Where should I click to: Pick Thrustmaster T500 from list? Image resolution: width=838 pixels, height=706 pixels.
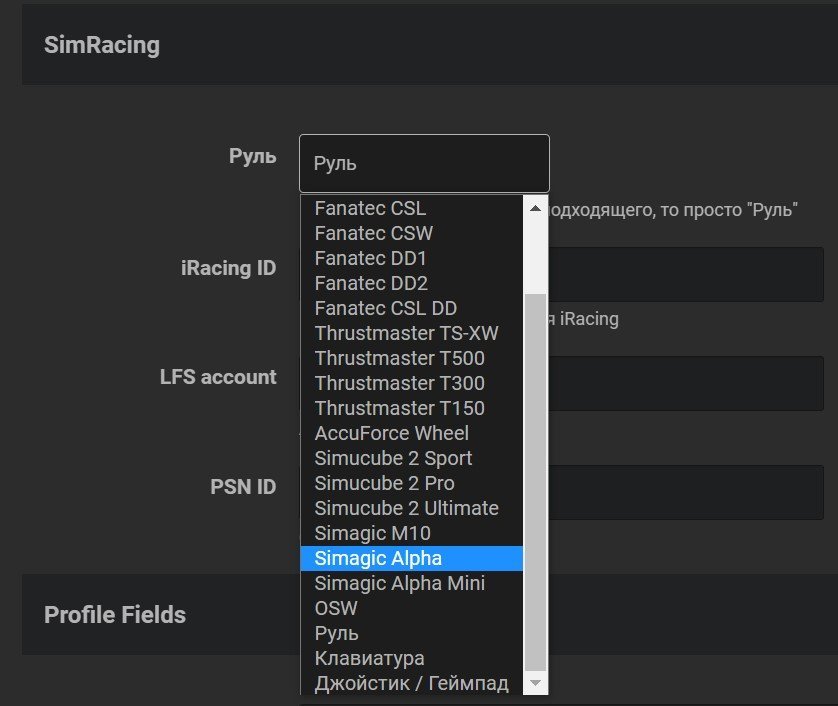click(x=399, y=358)
